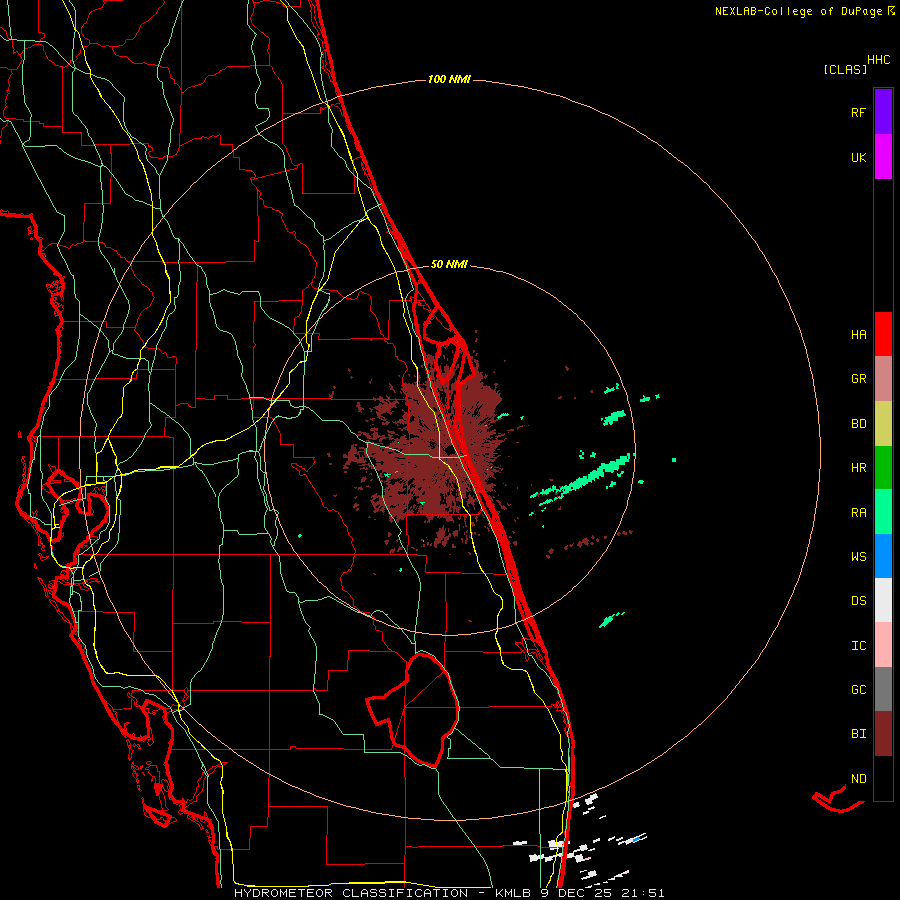Click the UK magenta legend swatch
The width and height of the screenshot is (900, 900).
point(883,157)
